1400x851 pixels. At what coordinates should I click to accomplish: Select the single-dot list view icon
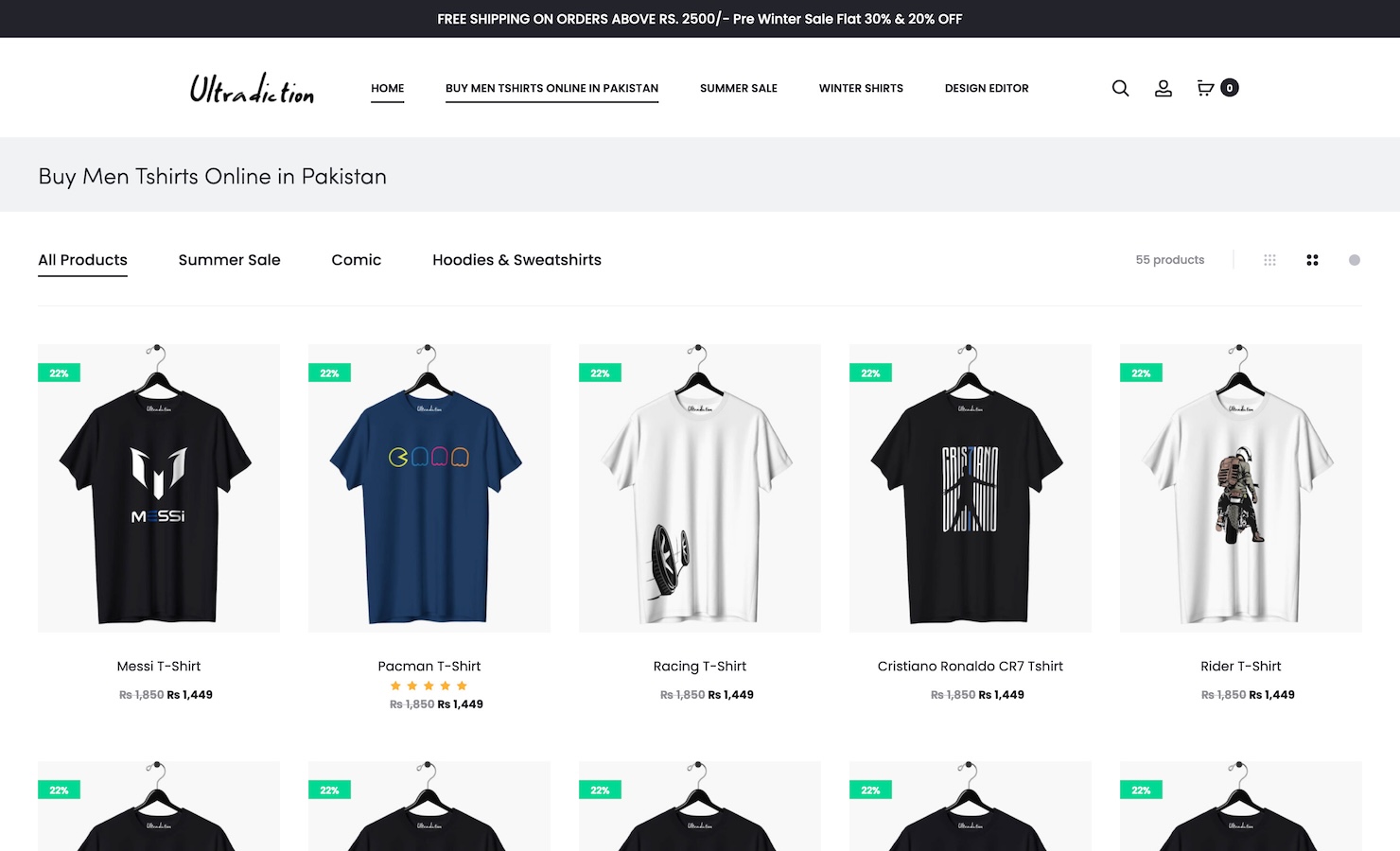[1355, 260]
